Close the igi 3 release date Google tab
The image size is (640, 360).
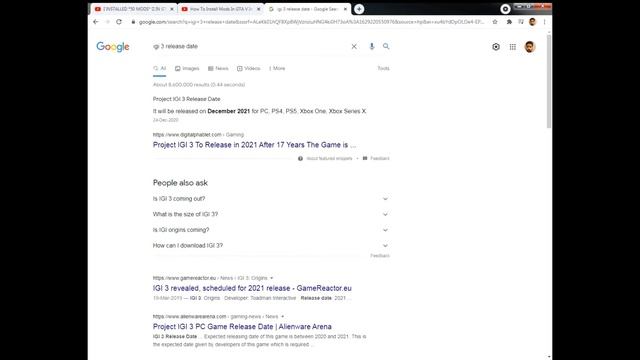pyautogui.click(x=345, y=9)
